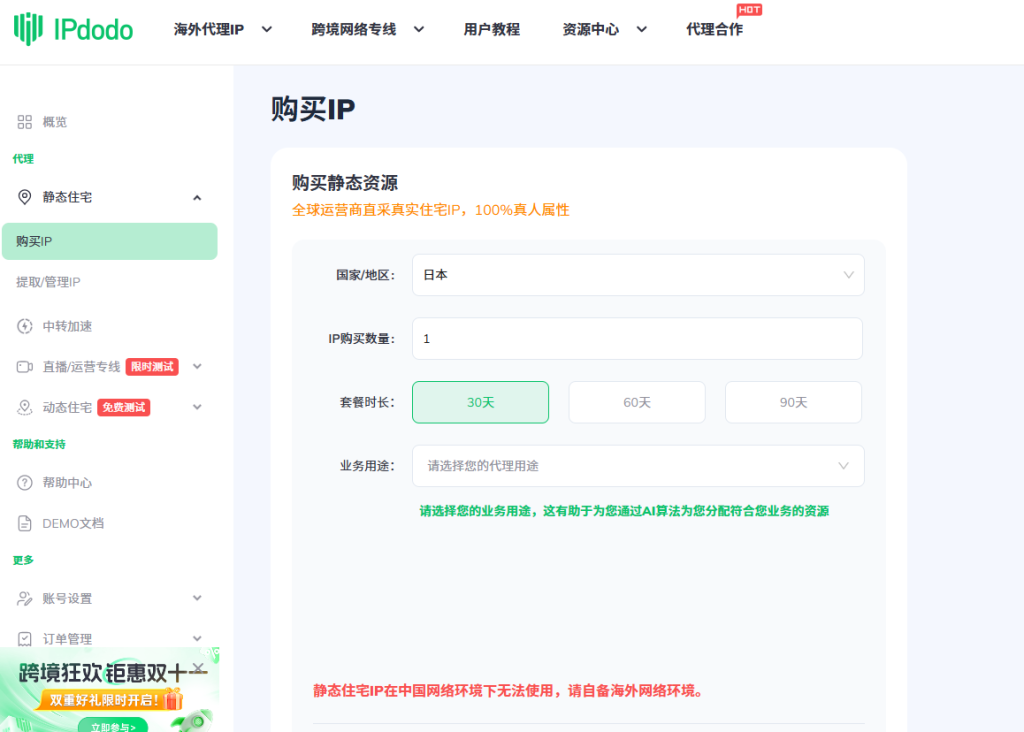The height and width of the screenshot is (732, 1024).
Task: Click the 中转加速 lightning icon
Action: (x=25, y=326)
